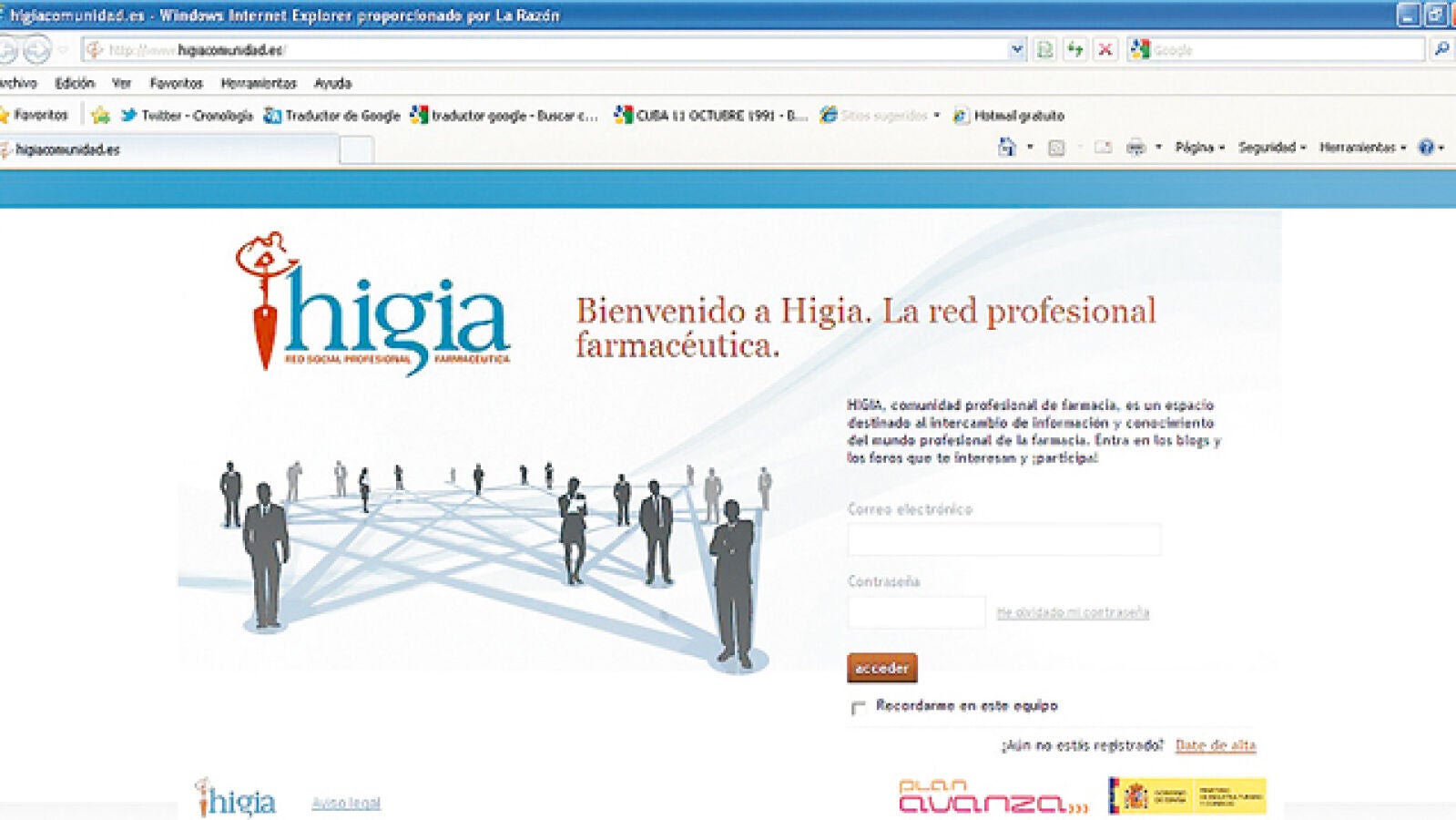The height and width of the screenshot is (820, 1456).
Task: Open the Print options dropdown arrow
Action: click(x=1158, y=147)
